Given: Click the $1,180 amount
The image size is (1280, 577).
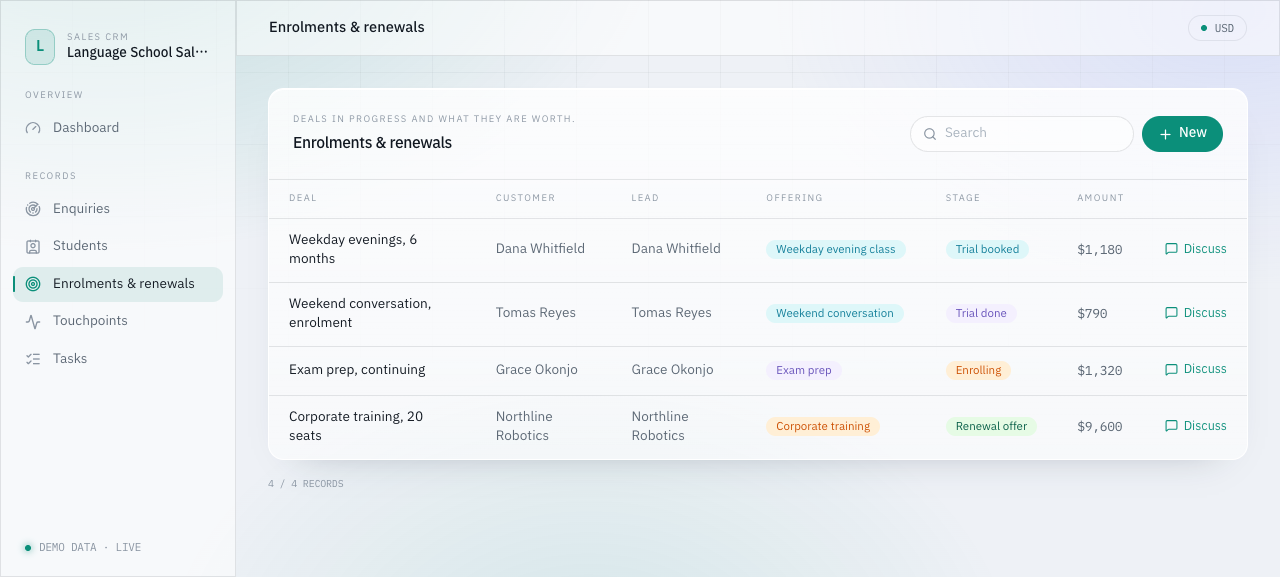Looking at the screenshot, I should coord(1100,250).
